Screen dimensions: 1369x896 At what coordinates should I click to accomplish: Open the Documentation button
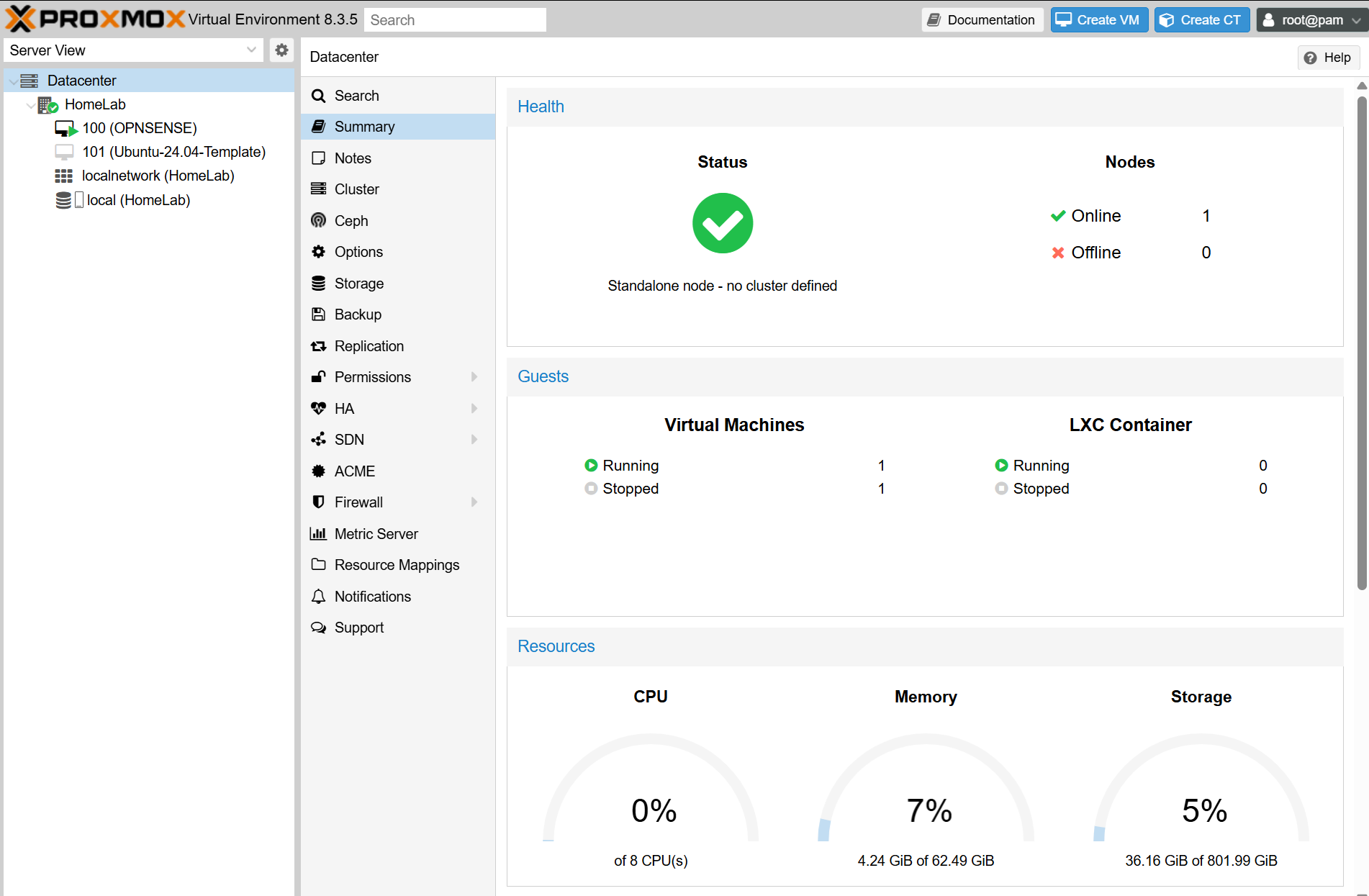click(x=982, y=20)
